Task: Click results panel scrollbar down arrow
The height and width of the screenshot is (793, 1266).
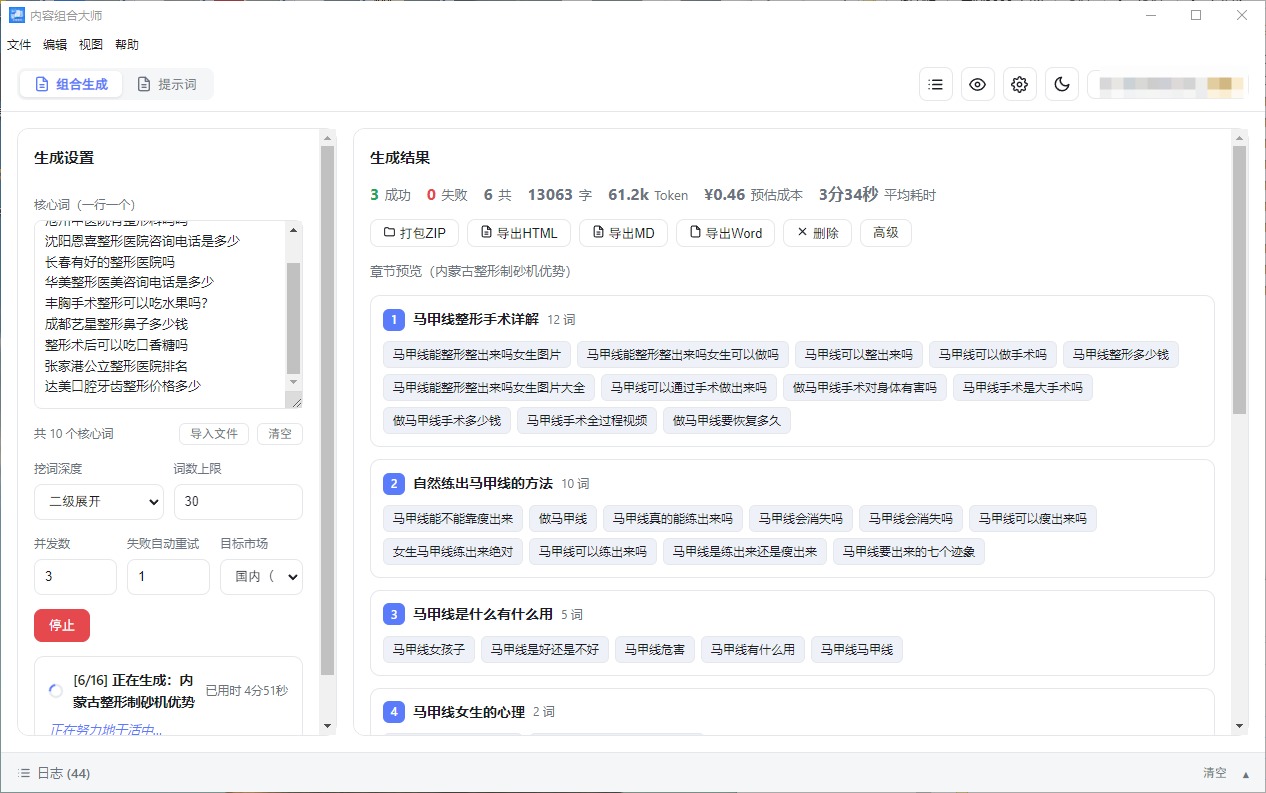Action: [x=1240, y=726]
